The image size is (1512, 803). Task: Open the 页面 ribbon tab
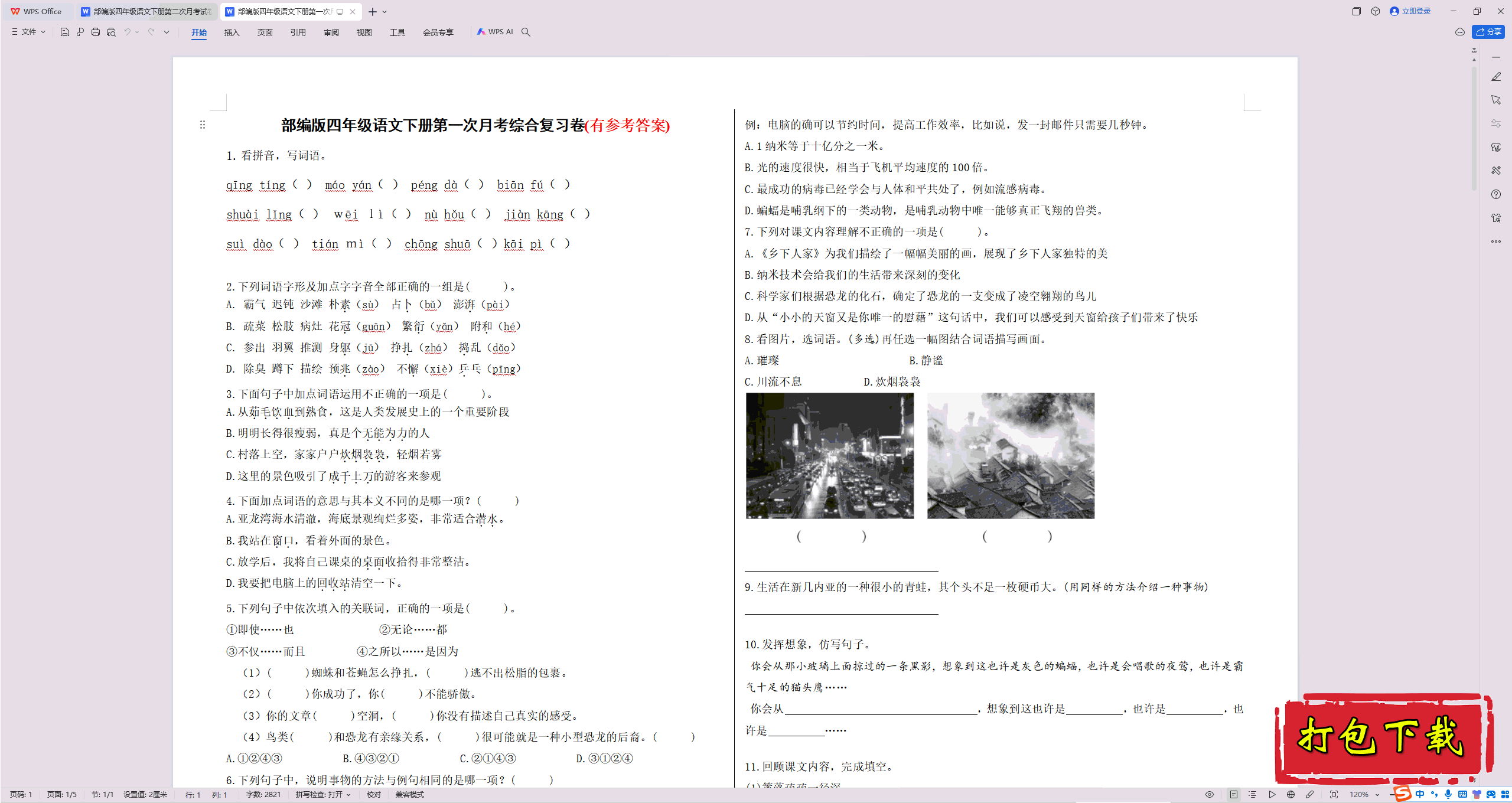click(265, 32)
